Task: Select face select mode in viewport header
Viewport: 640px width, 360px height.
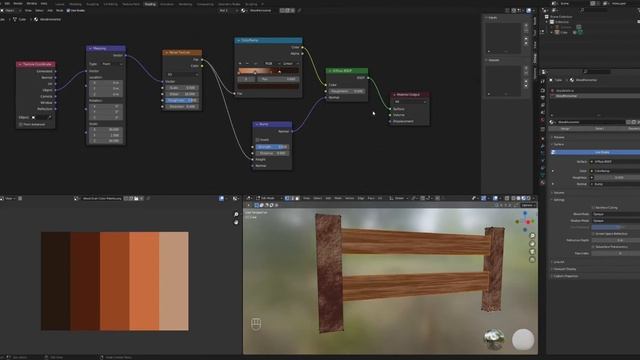Action: [x=297, y=198]
